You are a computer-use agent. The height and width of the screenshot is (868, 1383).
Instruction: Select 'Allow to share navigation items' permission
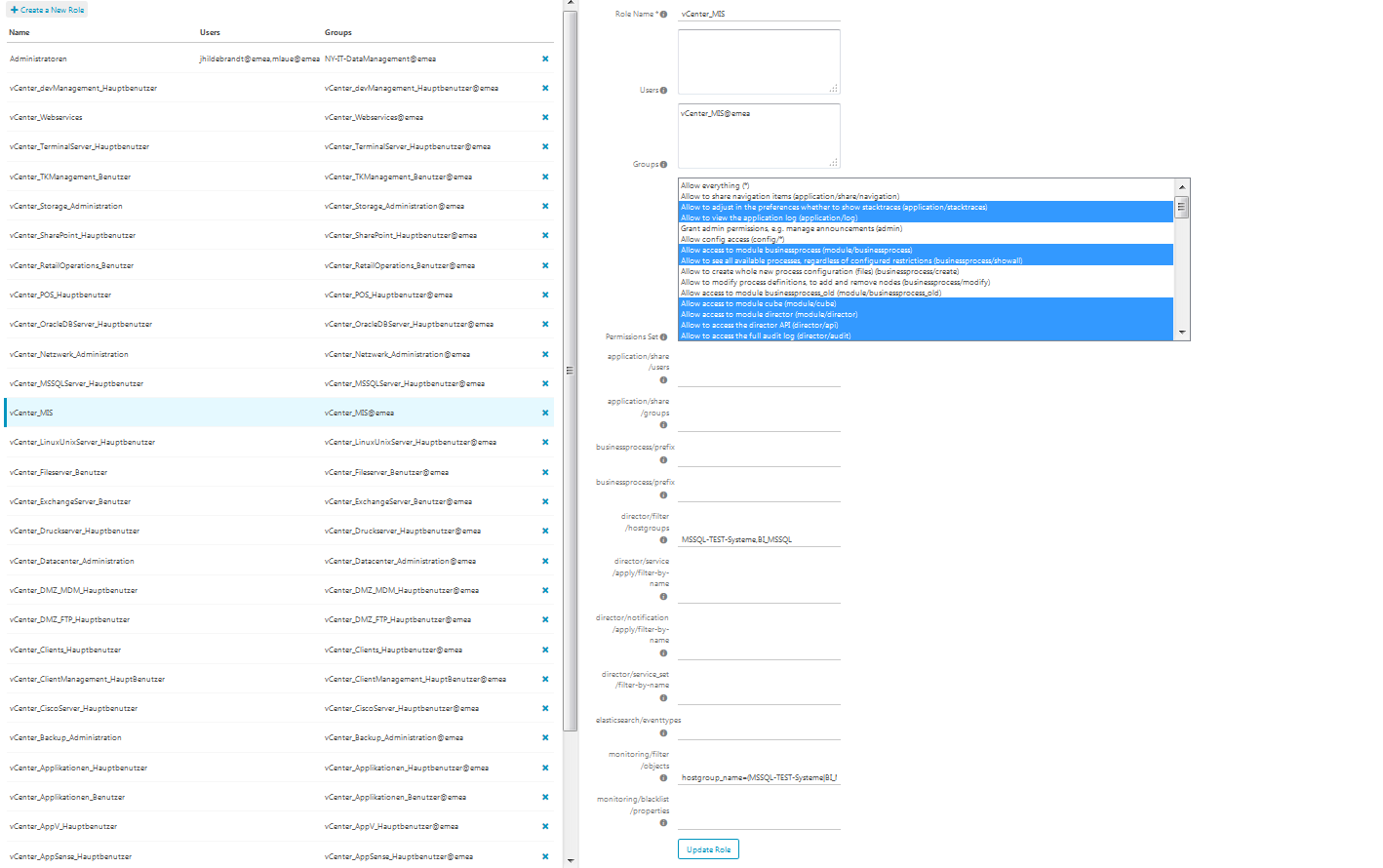(x=926, y=196)
